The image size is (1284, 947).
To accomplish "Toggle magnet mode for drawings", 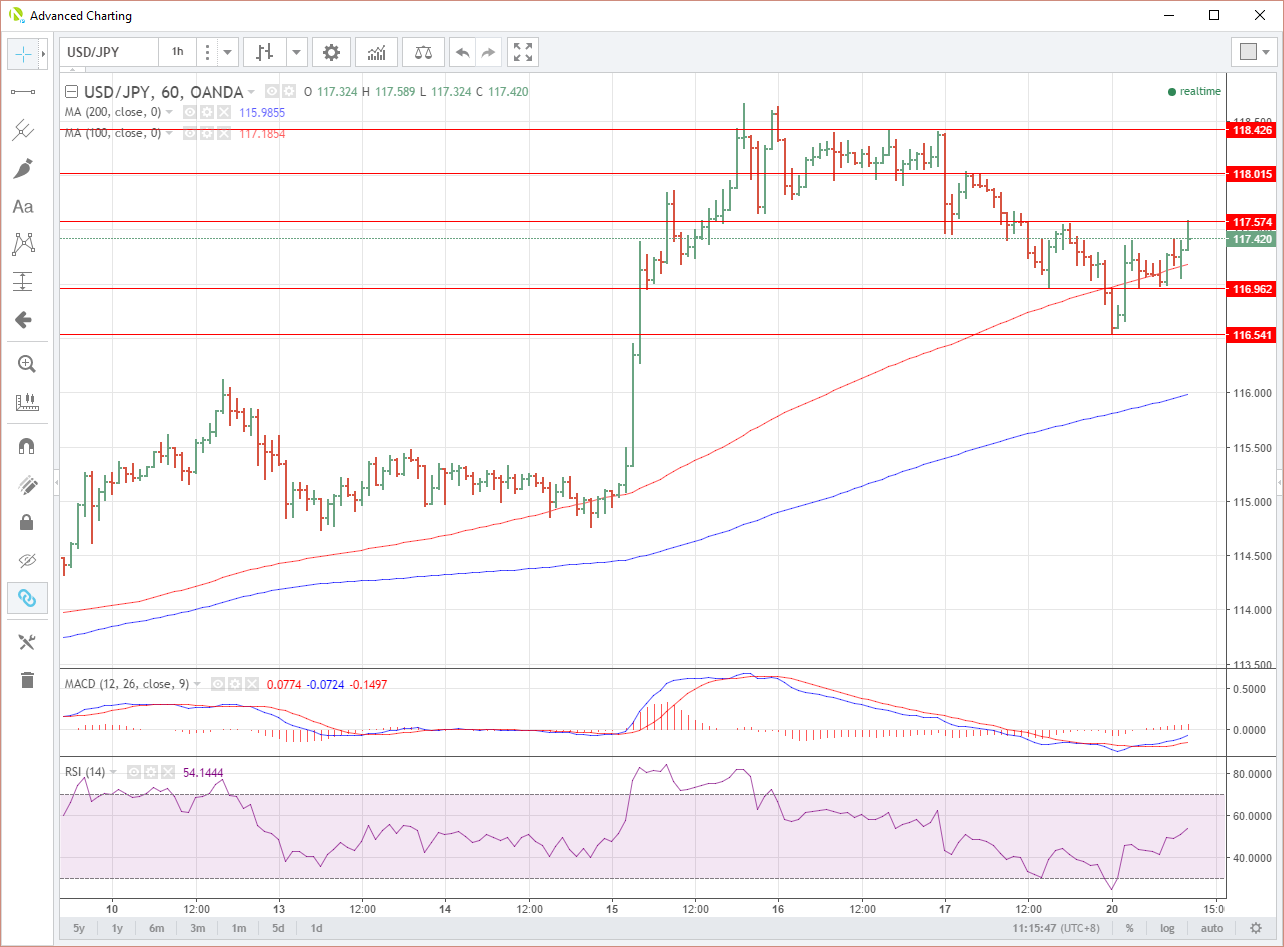I will click(26, 446).
